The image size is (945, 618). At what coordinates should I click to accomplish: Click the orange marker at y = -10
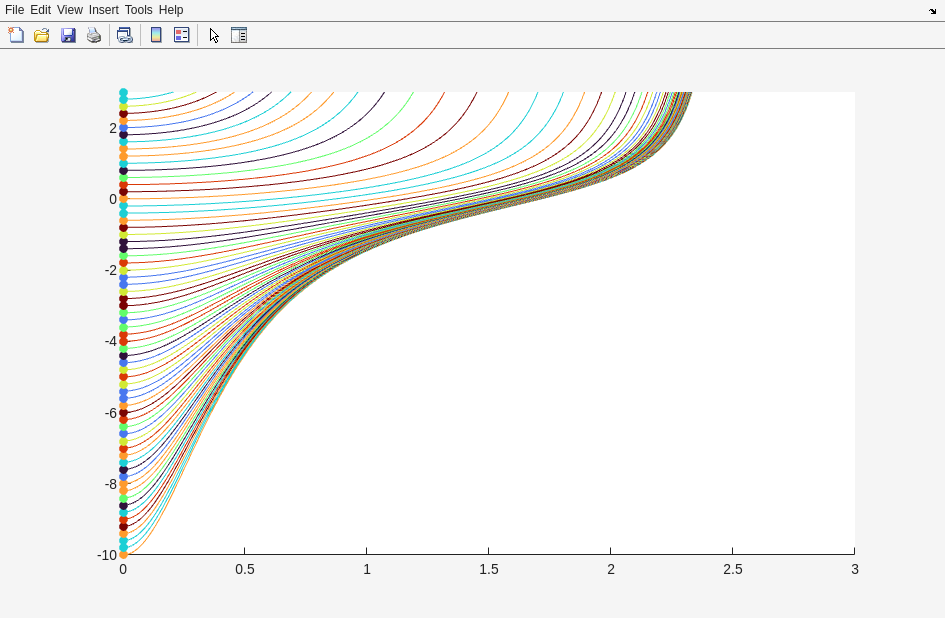(123, 554)
